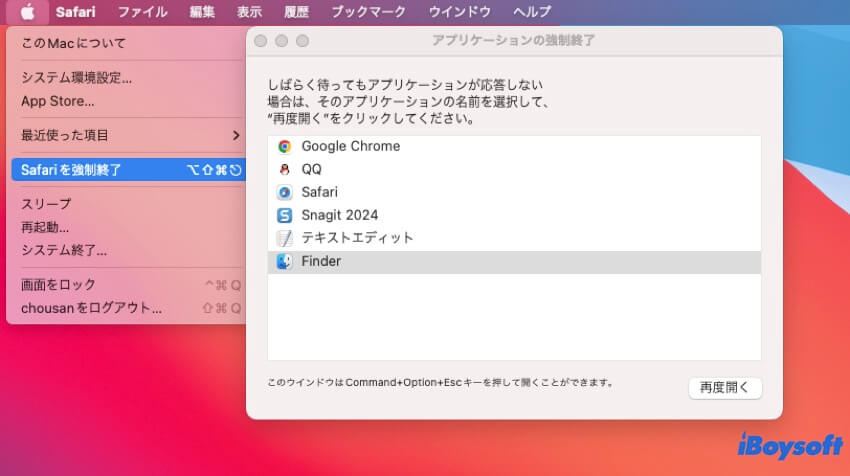Select Safari in the force quit list
Viewport: 850px width, 476px height.
[x=514, y=192]
